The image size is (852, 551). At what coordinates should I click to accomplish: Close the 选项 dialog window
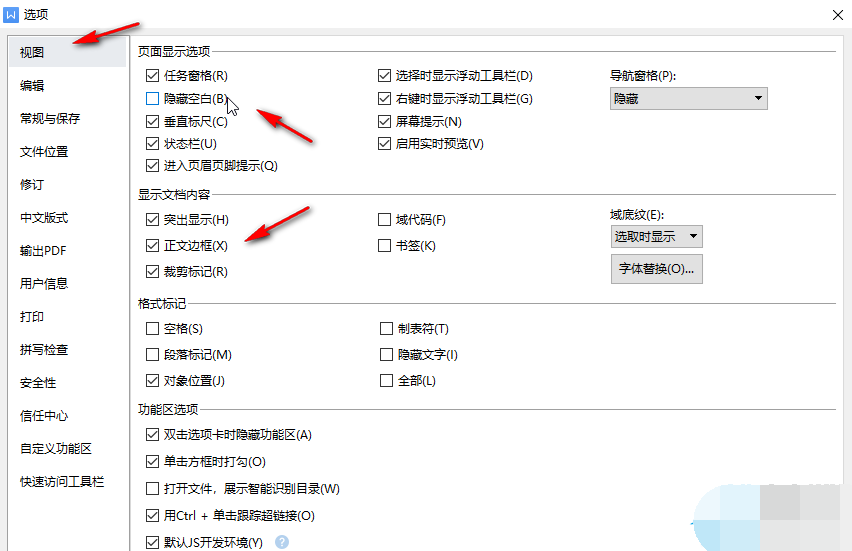tap(835, 14)
